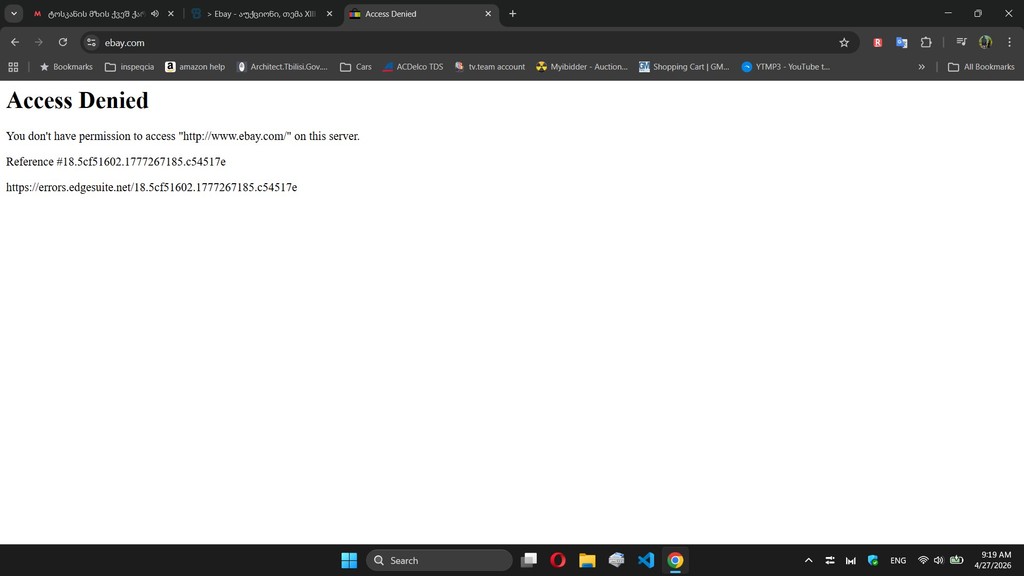Open Chrome icon on taskbar
Viewport: 1024px width, 576px height.
click(x=675, y=560)
